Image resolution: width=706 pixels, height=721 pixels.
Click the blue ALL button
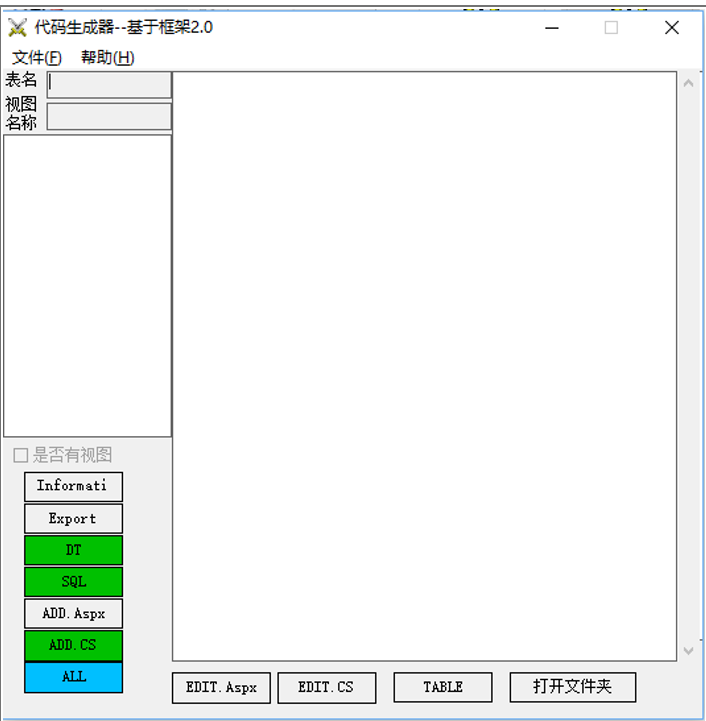coord(74,677)
